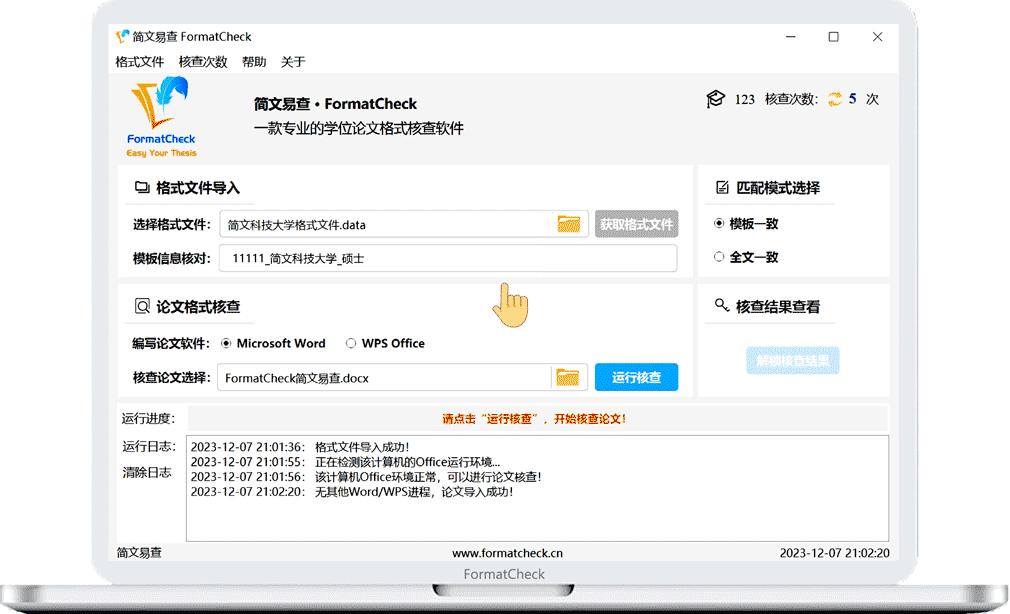Click the 模板信息核对 field
The image size is (1010, 614).
pos(448,258)
